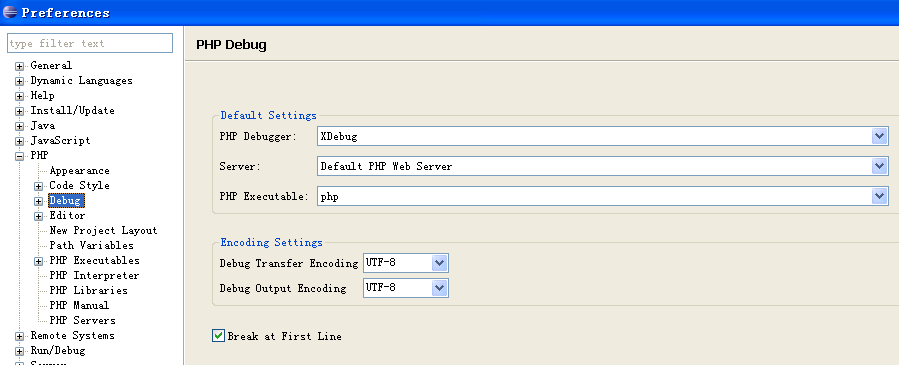This screenshot has height=365, width=899.
Task: Select the Java tree item
Action: [42, 125]
